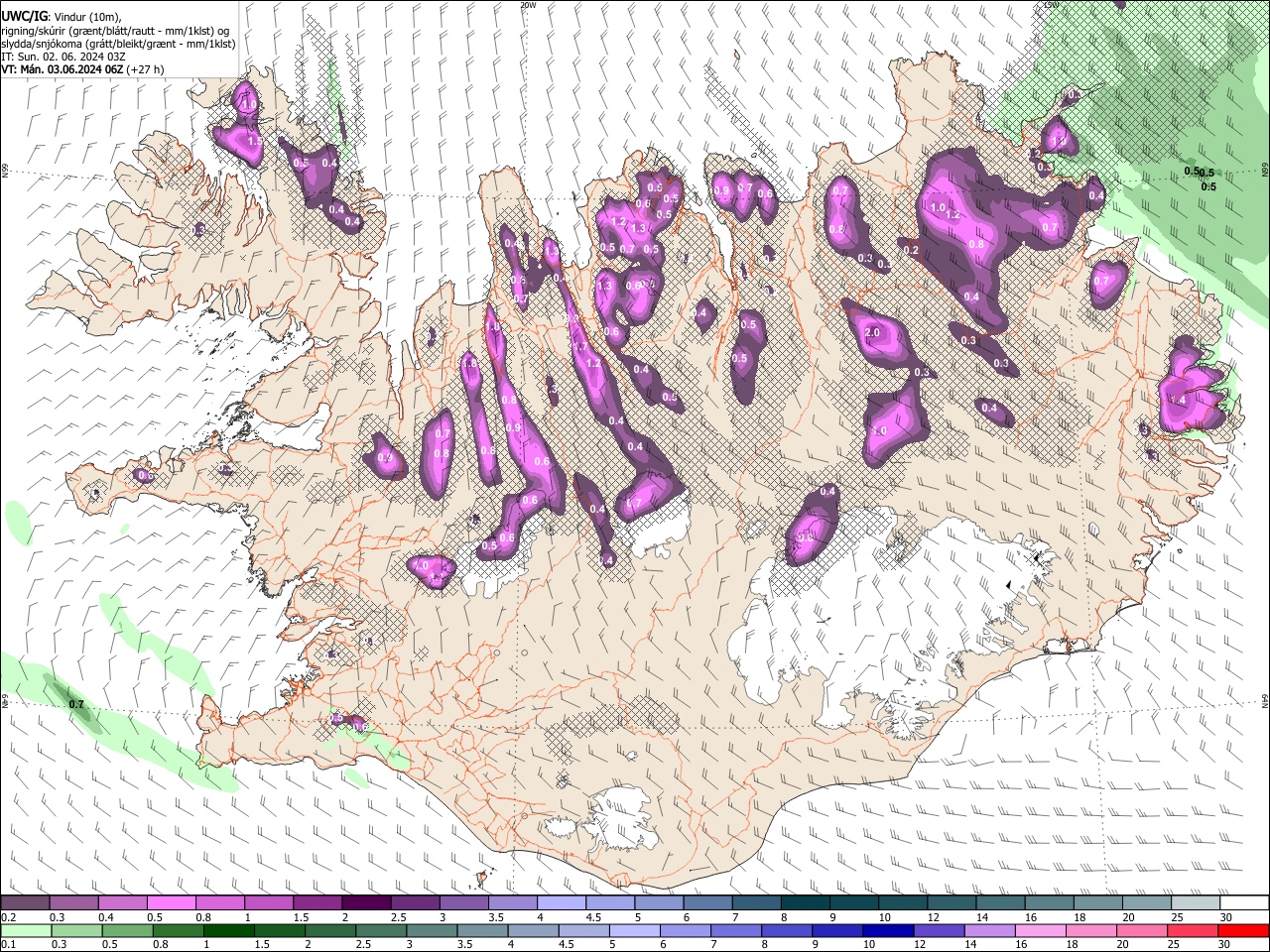Click the '0.1' label under the bottom legend row
This screenshot has height=952, width=1270.
(8, 944)
